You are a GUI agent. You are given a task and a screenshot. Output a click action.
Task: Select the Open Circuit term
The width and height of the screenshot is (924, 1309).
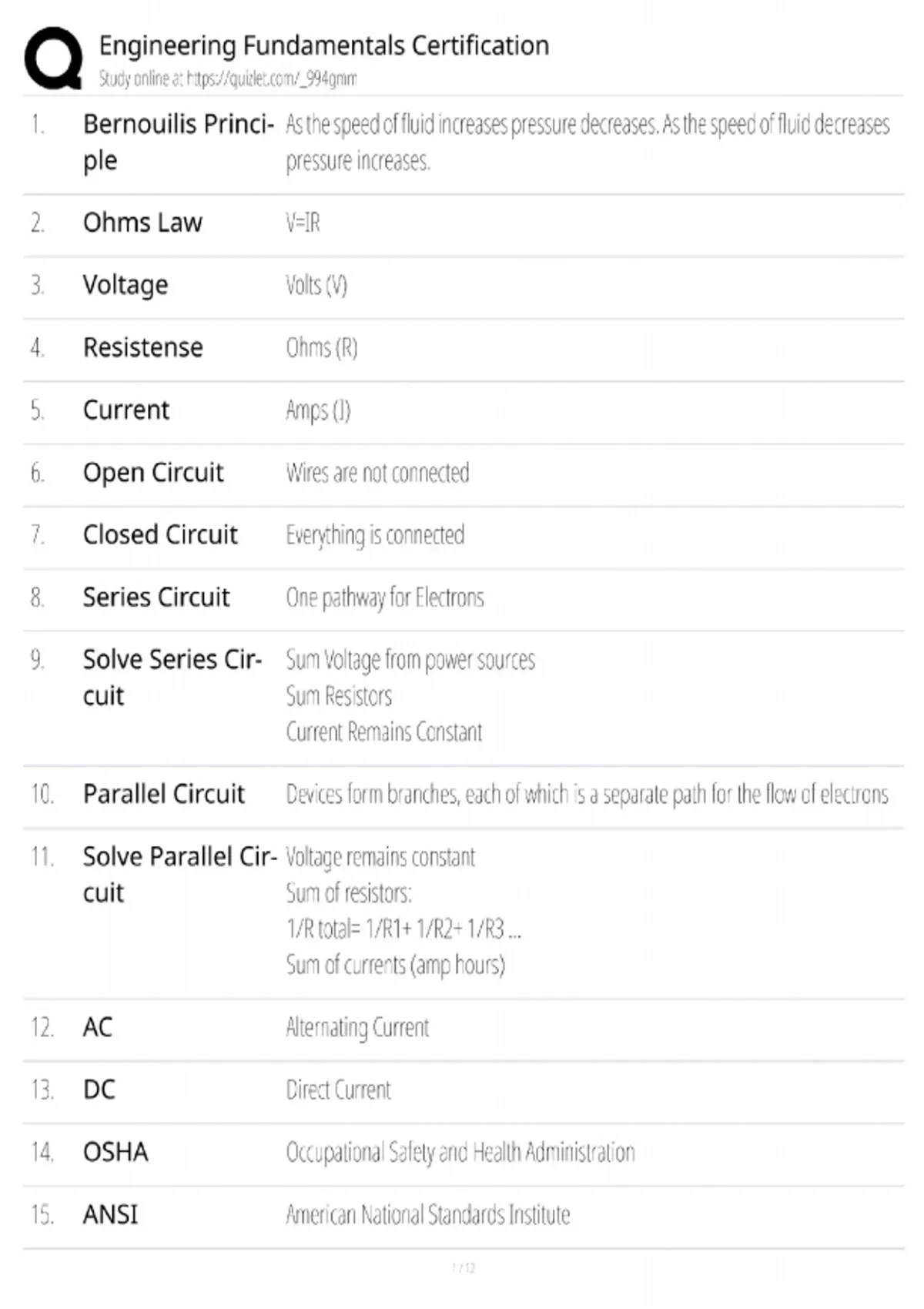pyautogui.click(x=153, y=472)
